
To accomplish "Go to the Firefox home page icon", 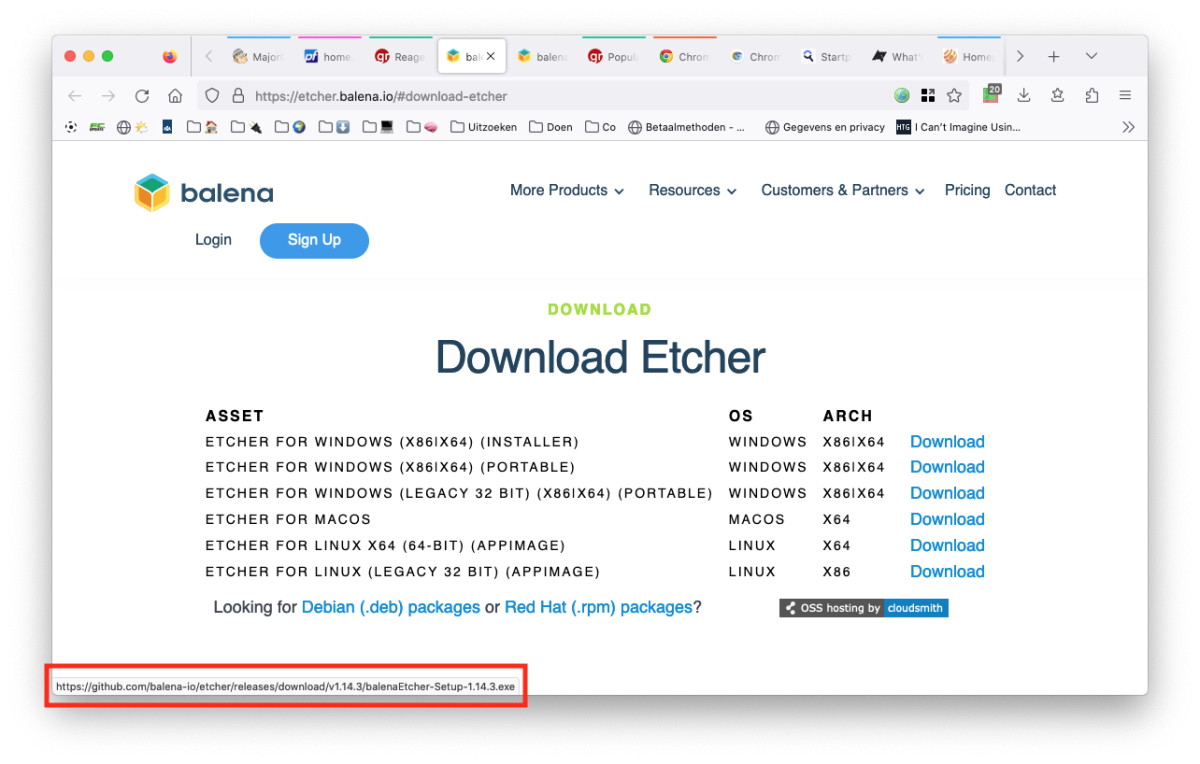I will (175, 96).
